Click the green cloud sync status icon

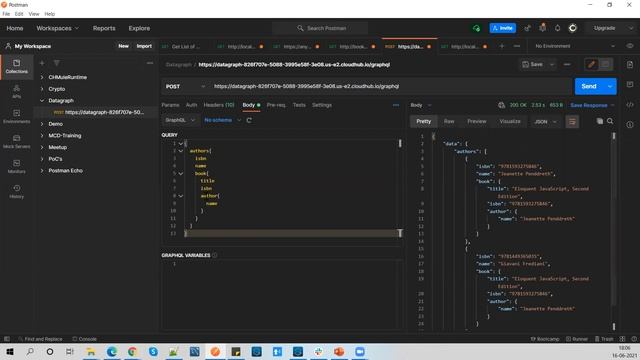click(x=476, y=28)
